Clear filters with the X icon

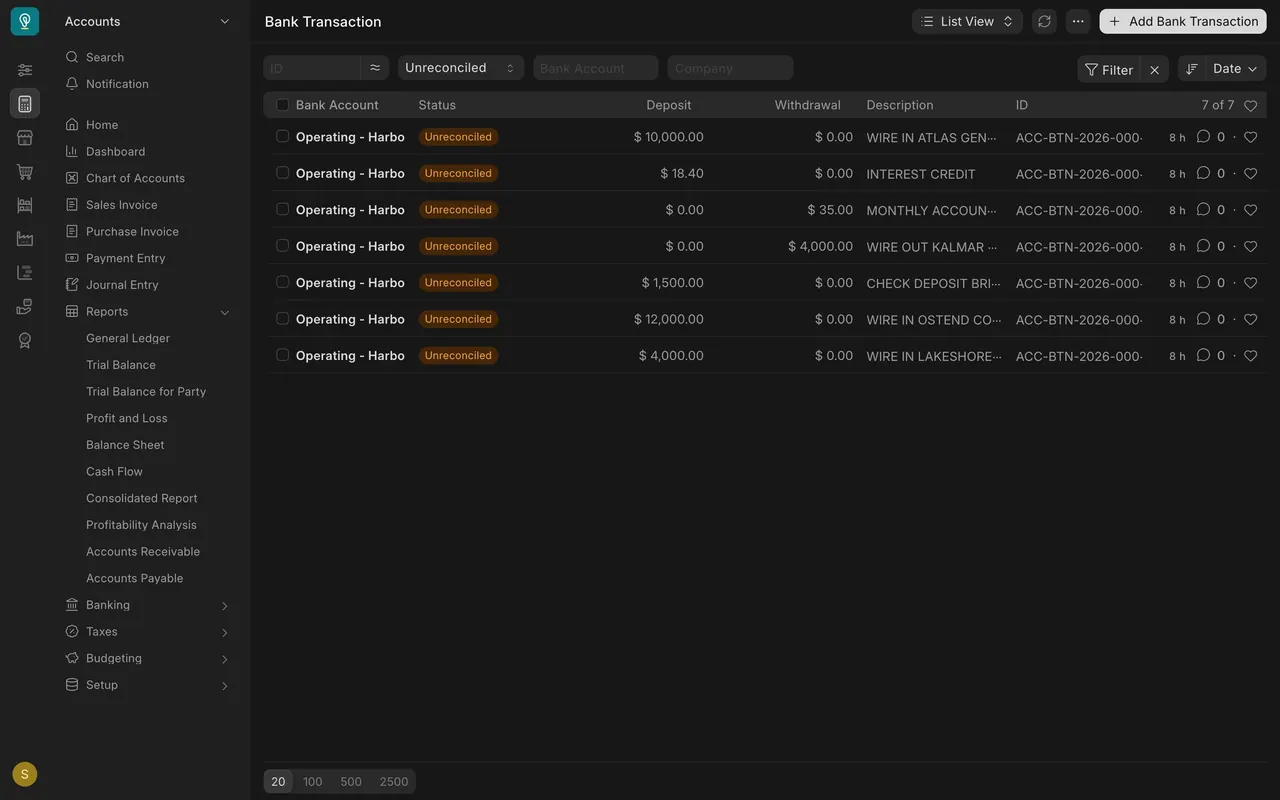pos(1154,69)
